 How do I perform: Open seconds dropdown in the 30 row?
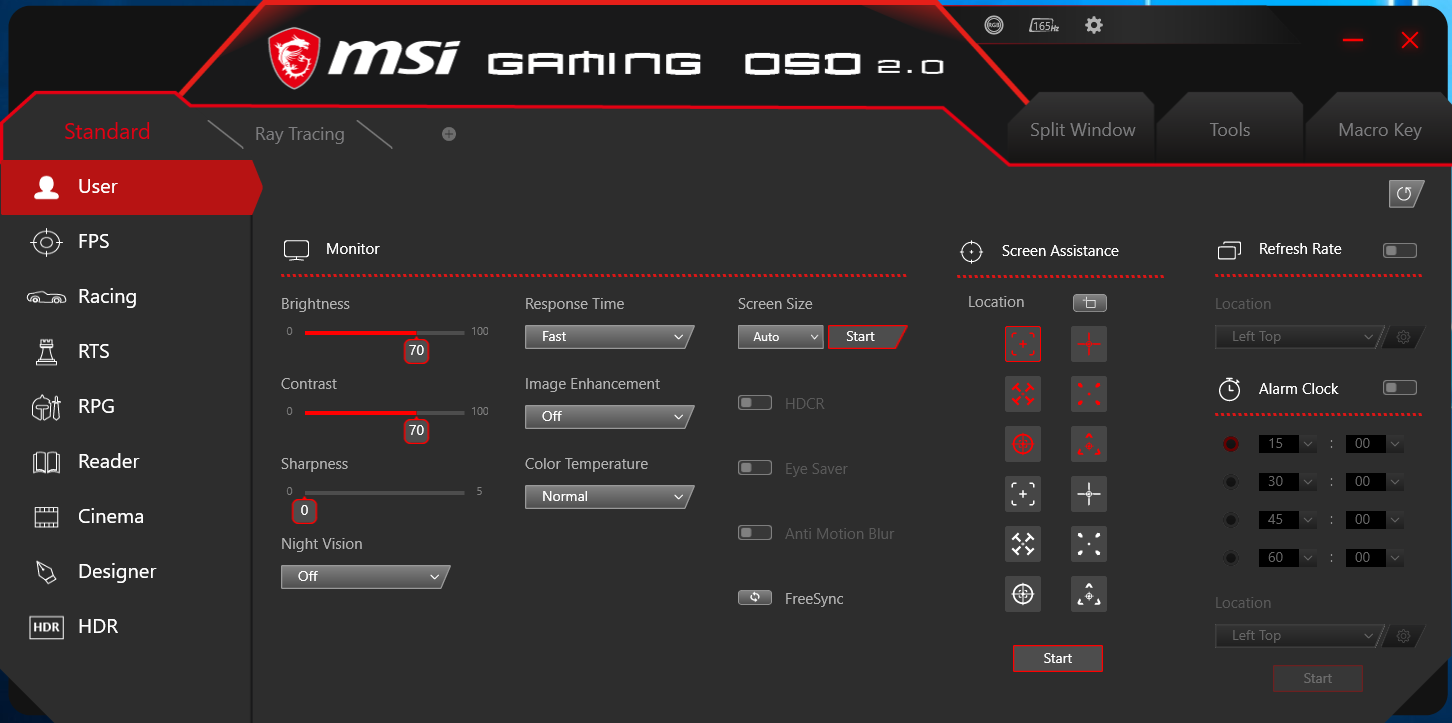[1374, 482]
